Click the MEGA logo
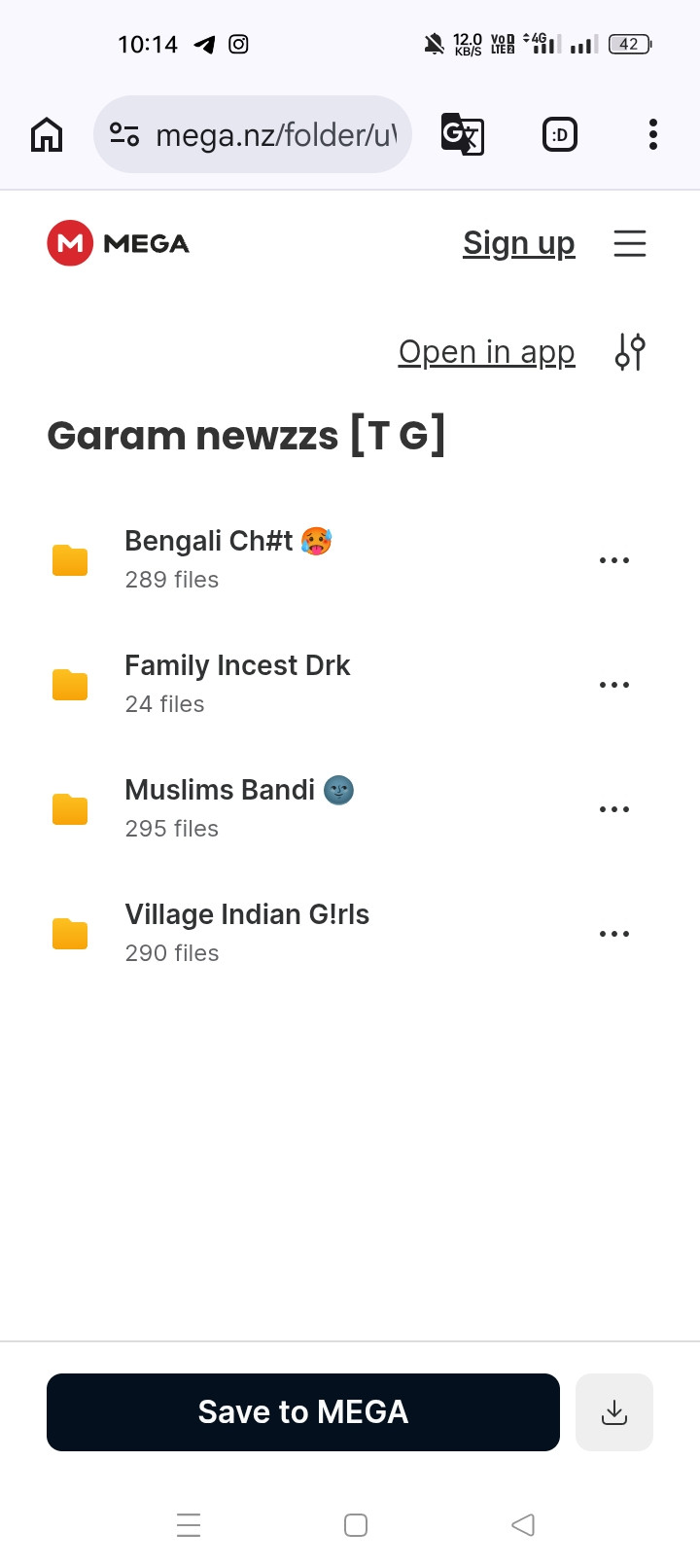Screen dimensions: 700x1568 [x=119, y=243]
